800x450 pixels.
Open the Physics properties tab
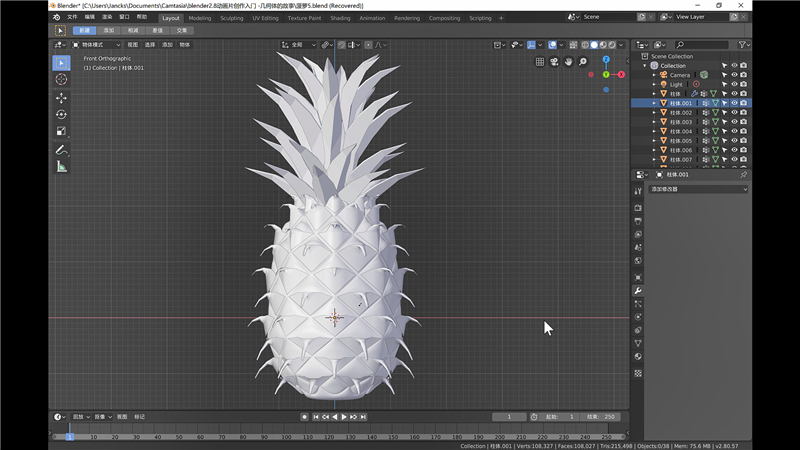coord(638,317)
